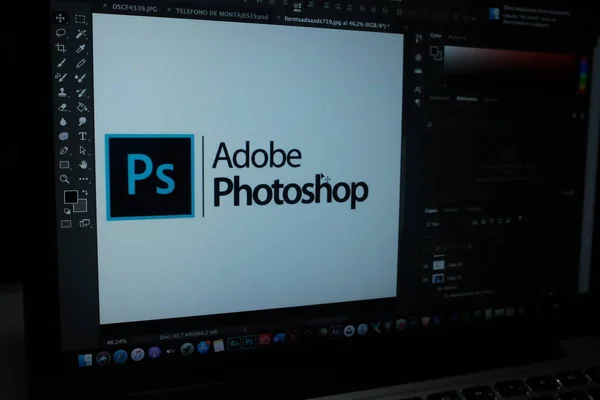Select the Zoom magnifier tool
The height and width of the screenshot is (400, 600).
[64, 179]
